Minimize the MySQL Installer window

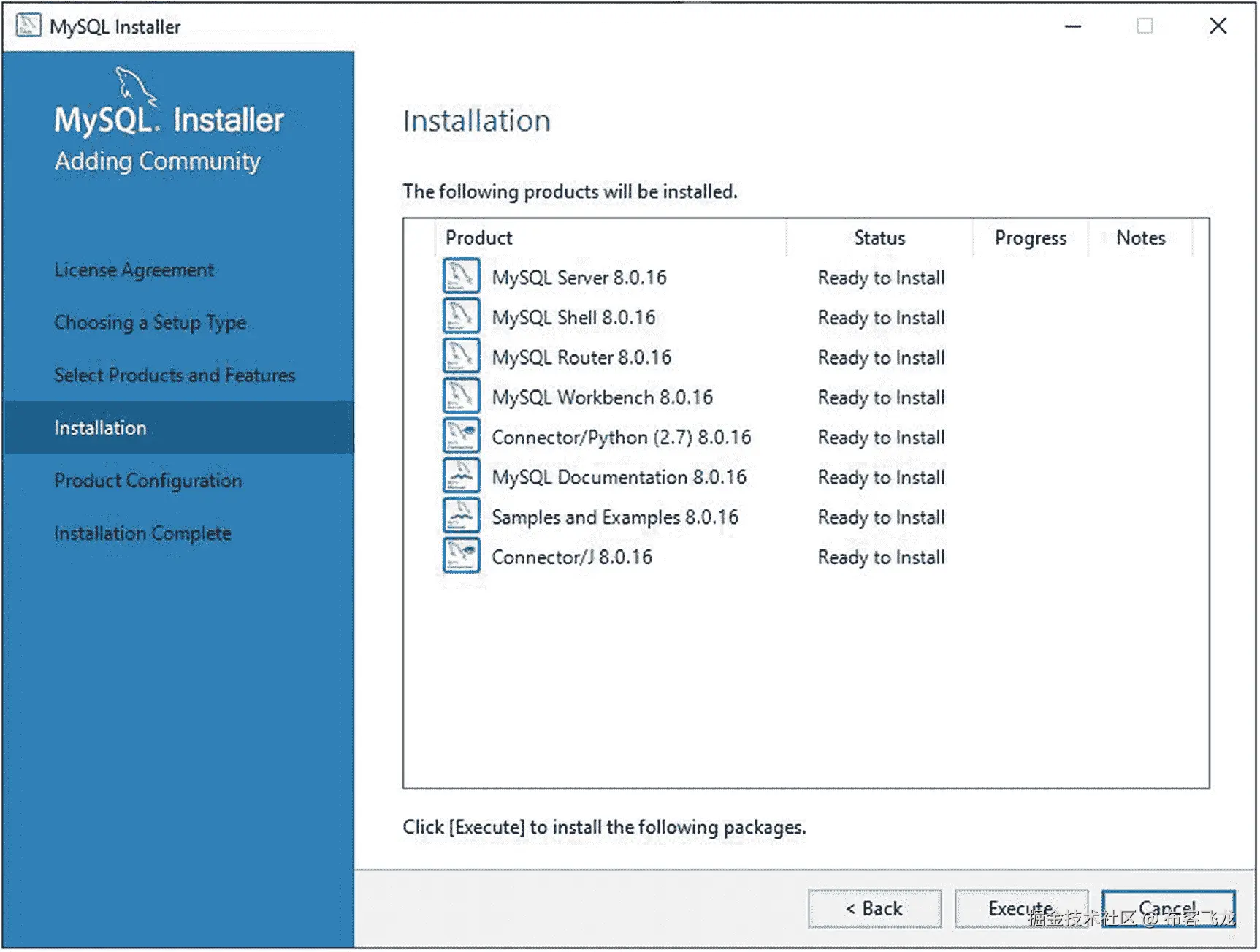(x=1073, y=26)
